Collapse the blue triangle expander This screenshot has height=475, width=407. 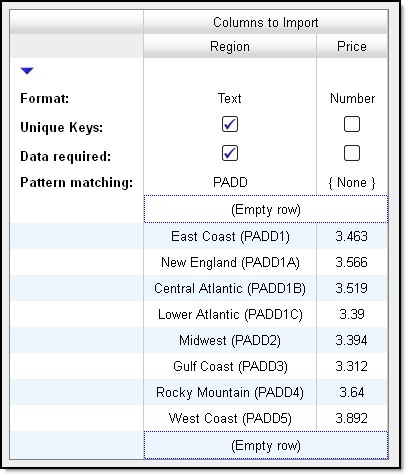[27, 71]
